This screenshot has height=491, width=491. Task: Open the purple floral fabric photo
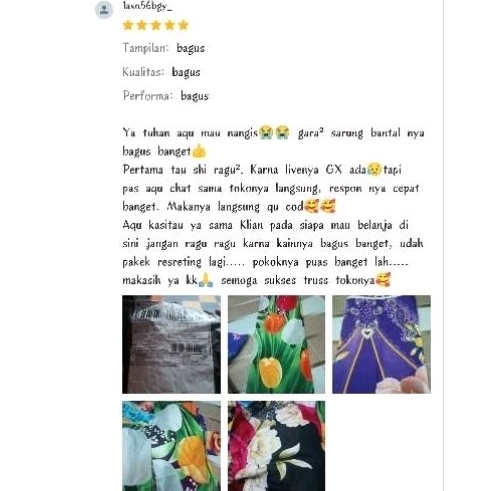coord(381,344)
